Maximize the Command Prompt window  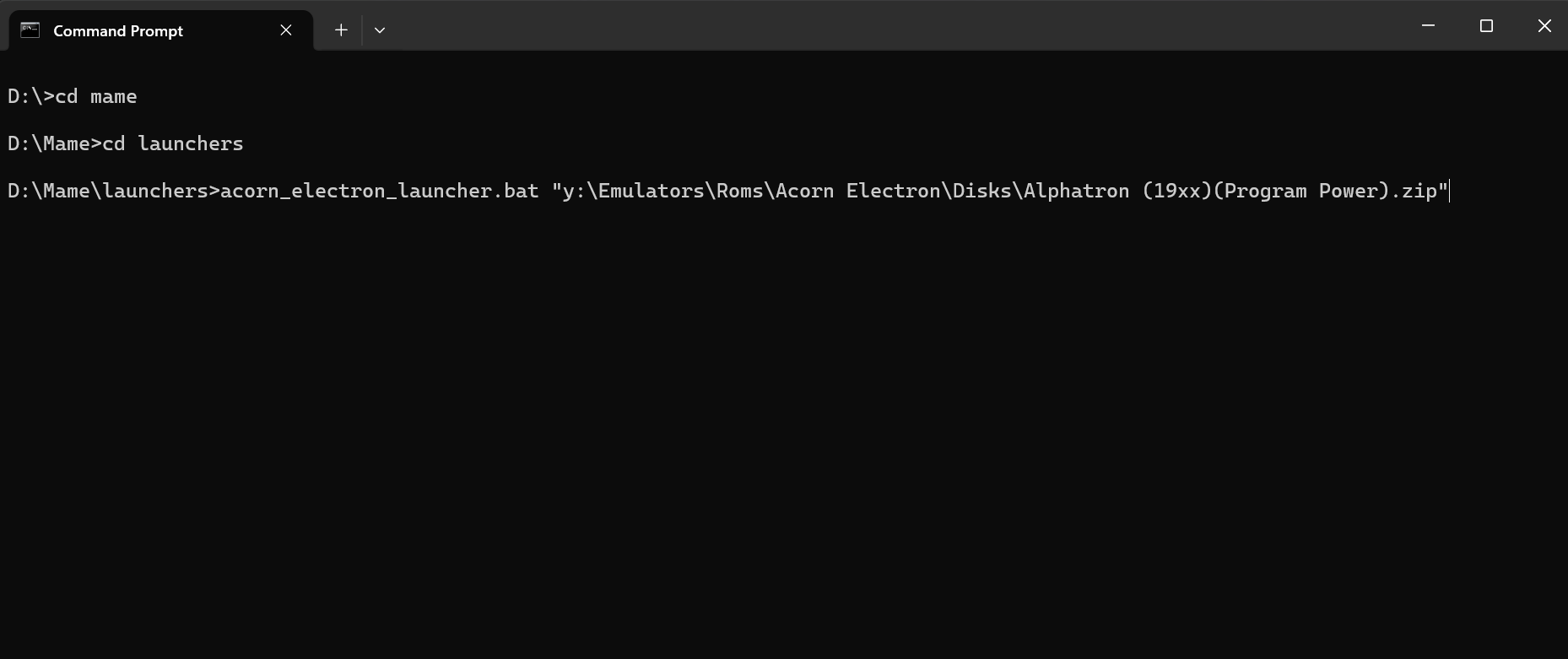click(1486, 26)
